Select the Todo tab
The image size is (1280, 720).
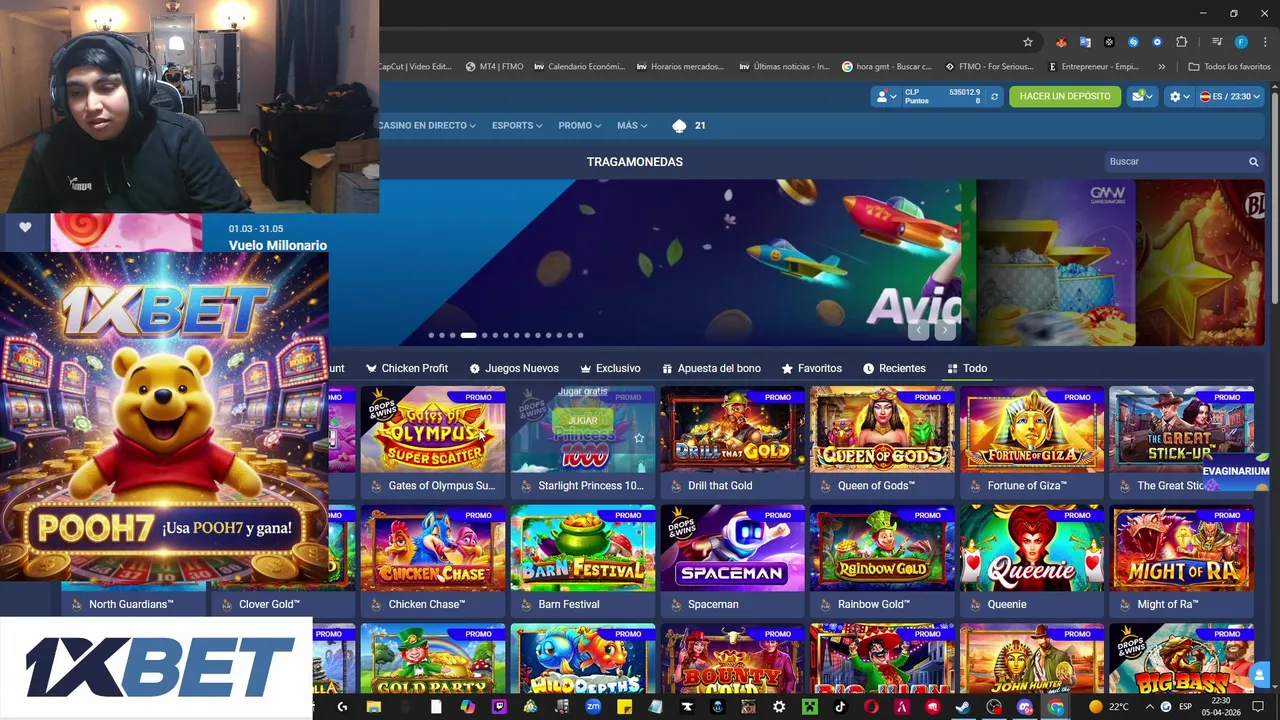click(x=967, y=368)
